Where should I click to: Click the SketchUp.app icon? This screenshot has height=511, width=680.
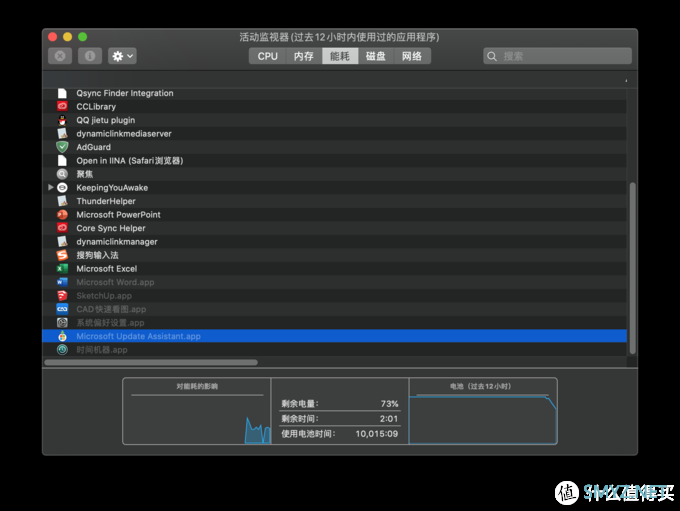(x=62, y=295)
